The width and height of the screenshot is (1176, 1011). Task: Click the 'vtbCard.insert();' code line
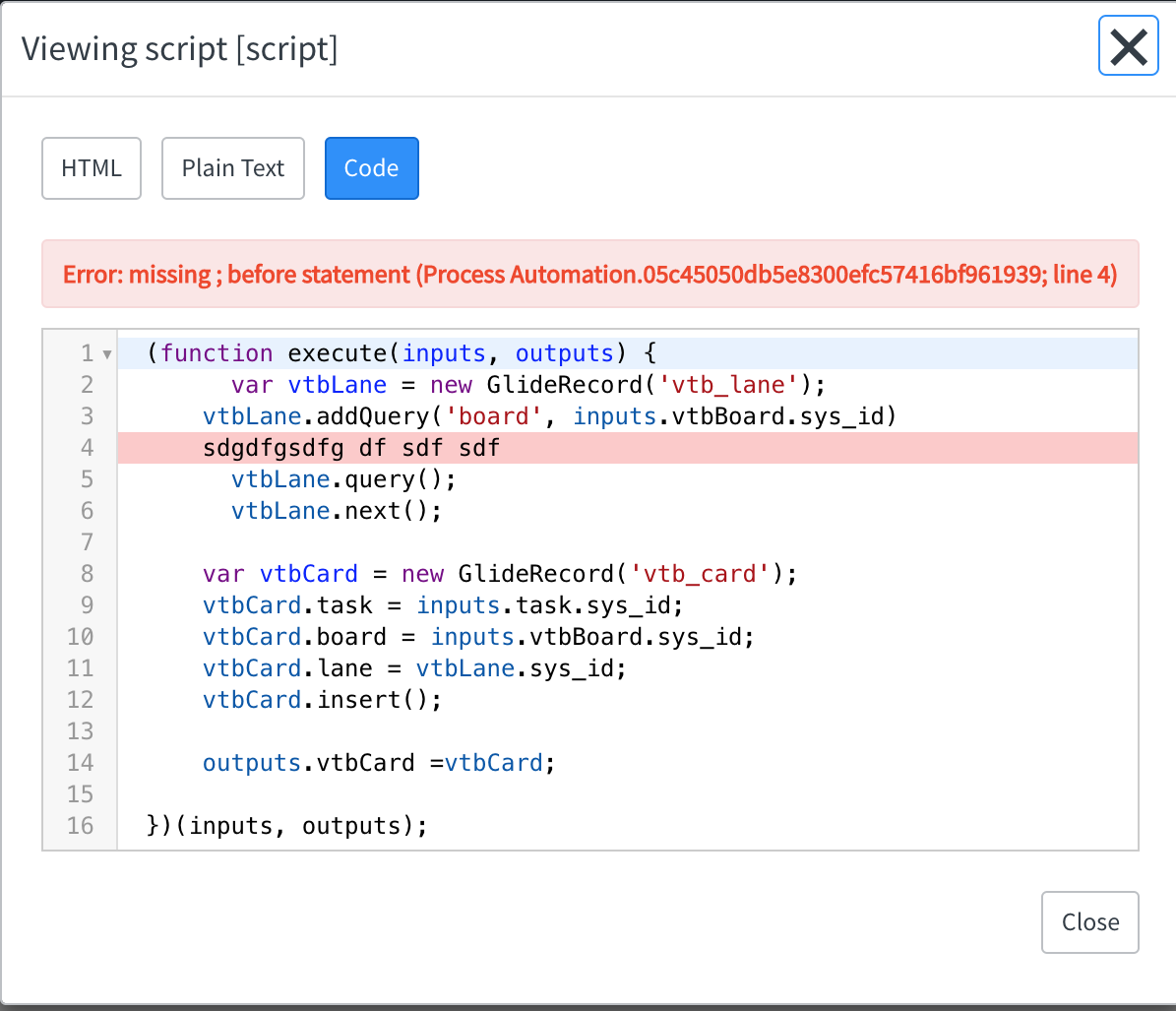click(628, 700)
